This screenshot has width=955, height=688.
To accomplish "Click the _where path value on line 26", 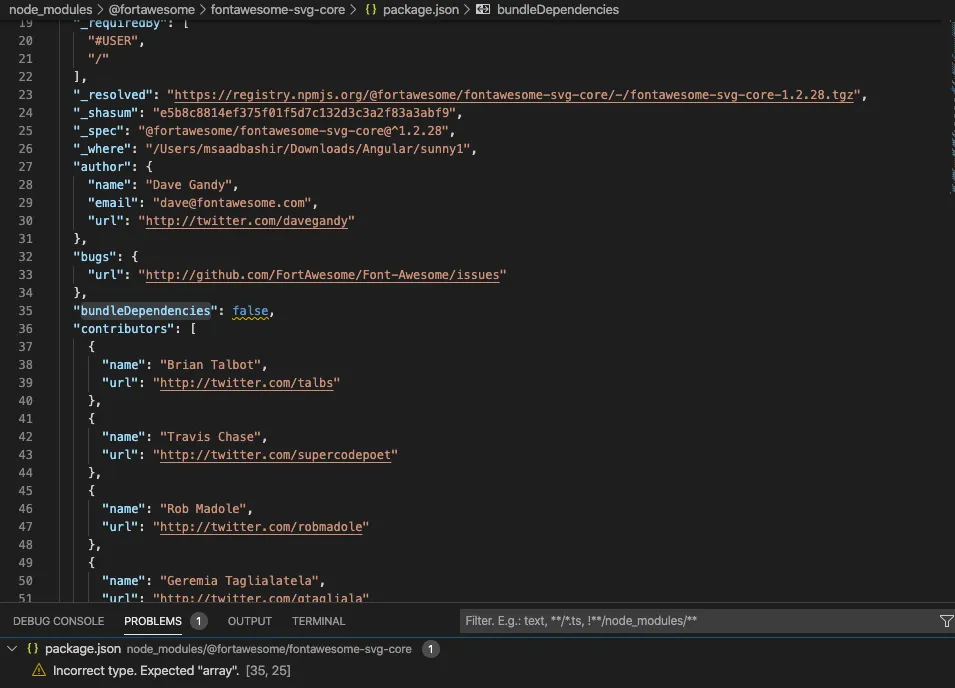I will click(308, 149).
